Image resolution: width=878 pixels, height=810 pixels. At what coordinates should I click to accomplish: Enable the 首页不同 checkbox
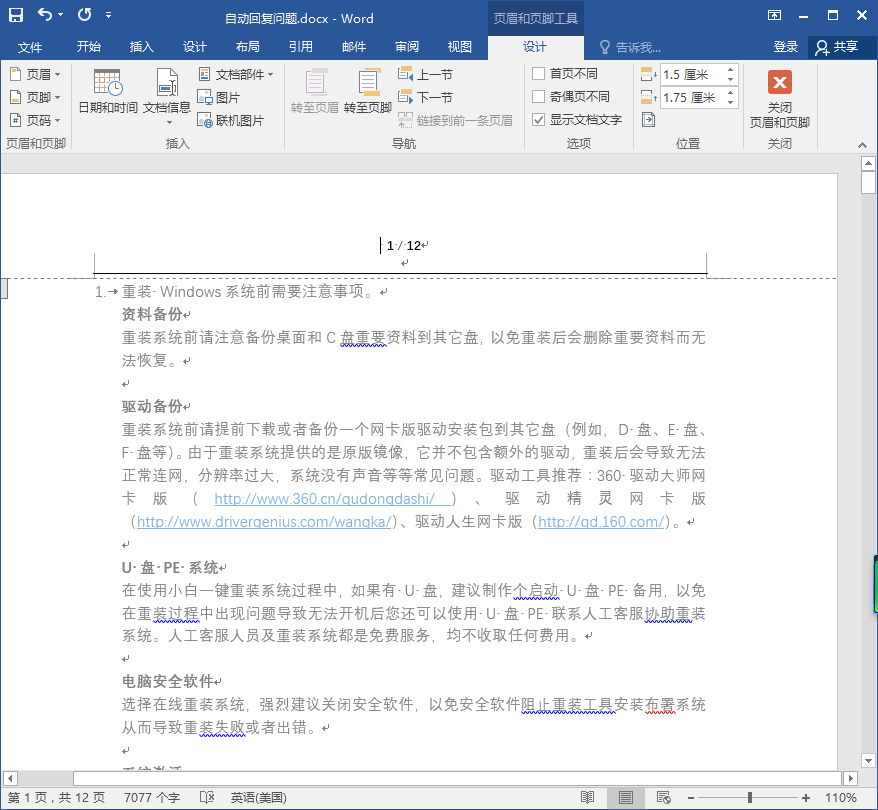coord(539,73)
